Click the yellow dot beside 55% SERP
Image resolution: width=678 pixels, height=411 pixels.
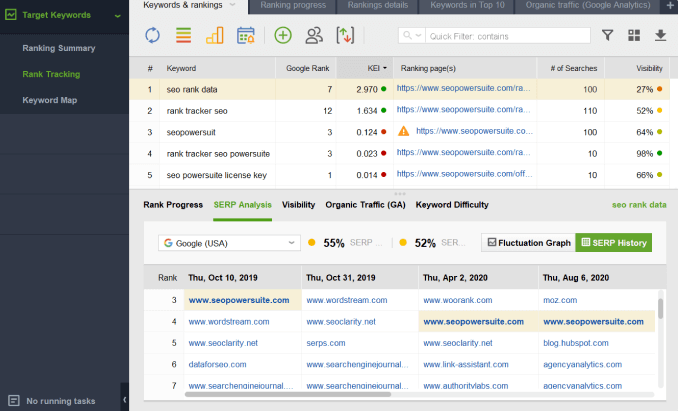point(311,242)
